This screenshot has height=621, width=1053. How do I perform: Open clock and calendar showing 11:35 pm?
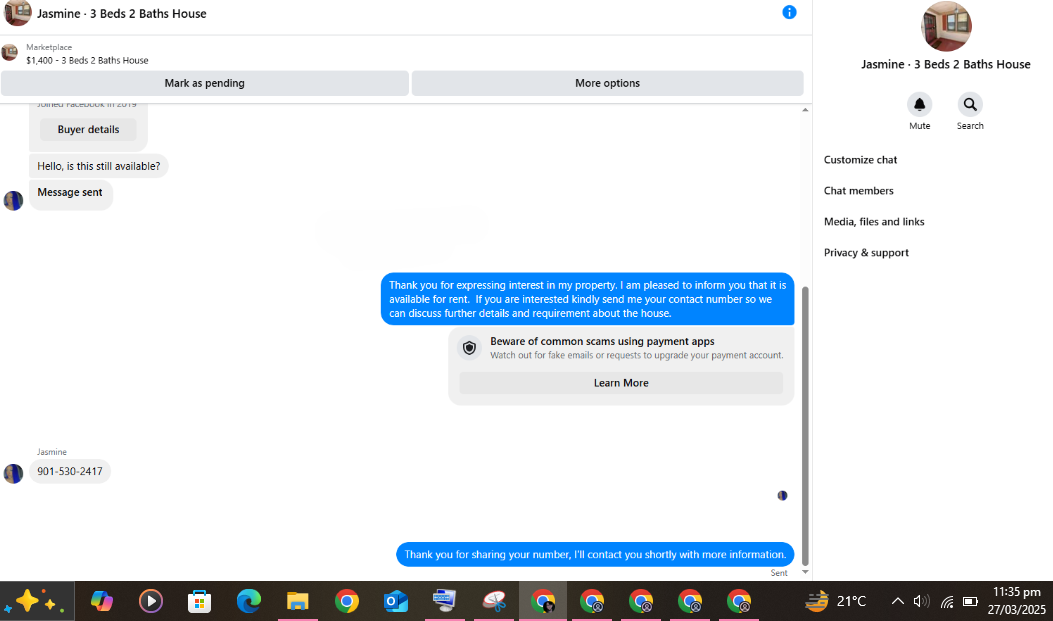point(1016,601)
